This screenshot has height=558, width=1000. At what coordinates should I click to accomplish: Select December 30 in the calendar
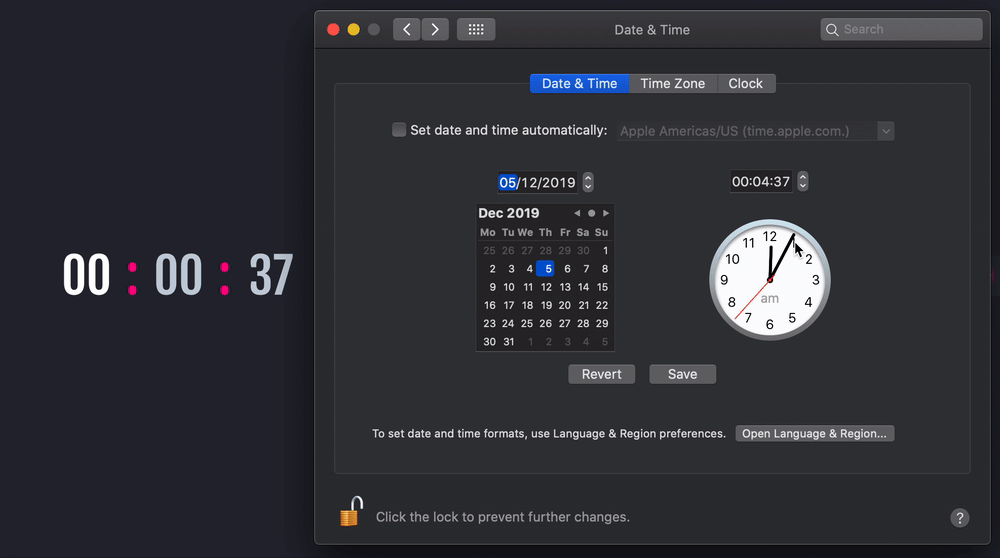(x=489, y=342)
